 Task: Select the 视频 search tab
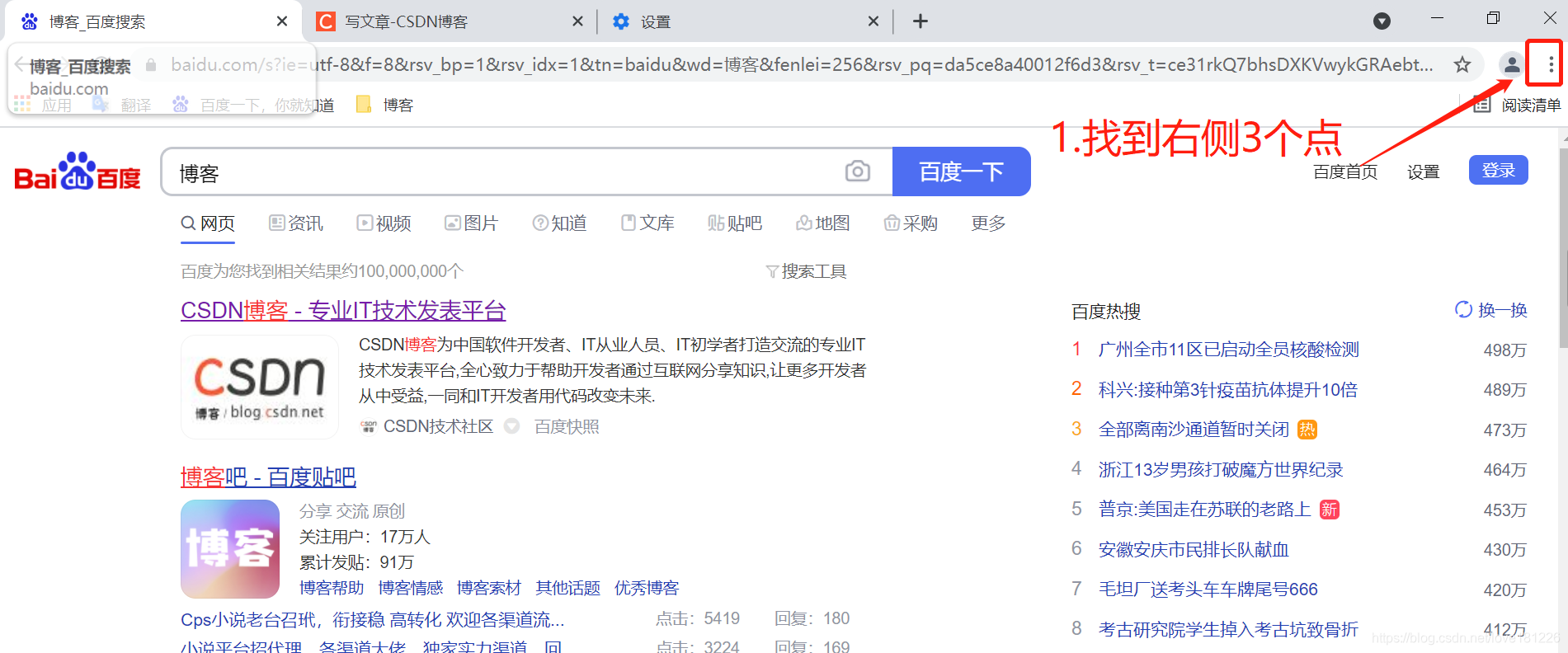(x=384, y=223)
